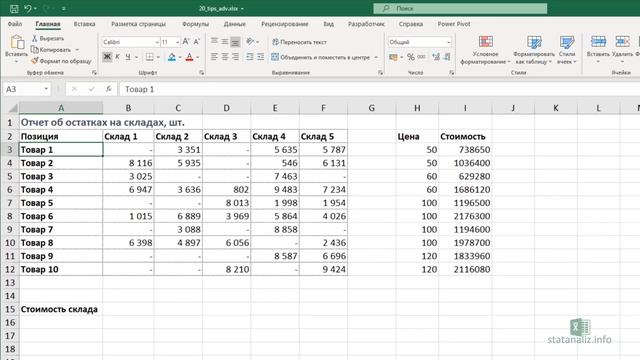
Task: Click the Undo arrow icon
Action: [28, 8]
